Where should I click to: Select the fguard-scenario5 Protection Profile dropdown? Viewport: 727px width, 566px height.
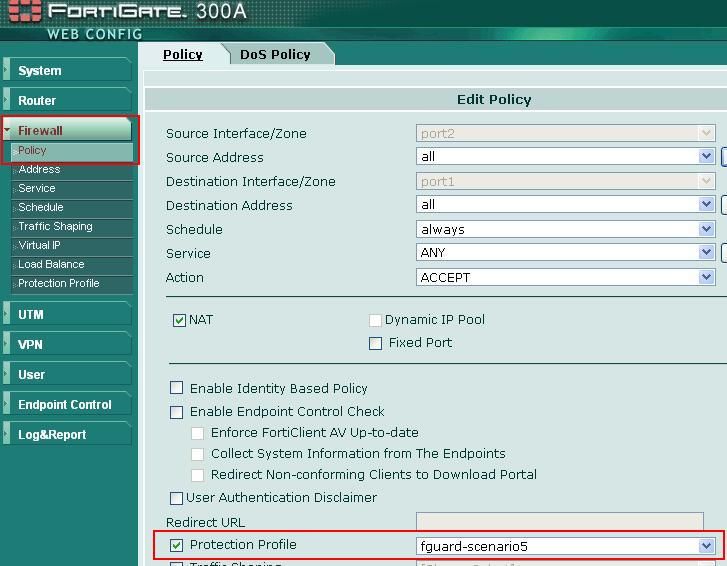pos(566,546)
